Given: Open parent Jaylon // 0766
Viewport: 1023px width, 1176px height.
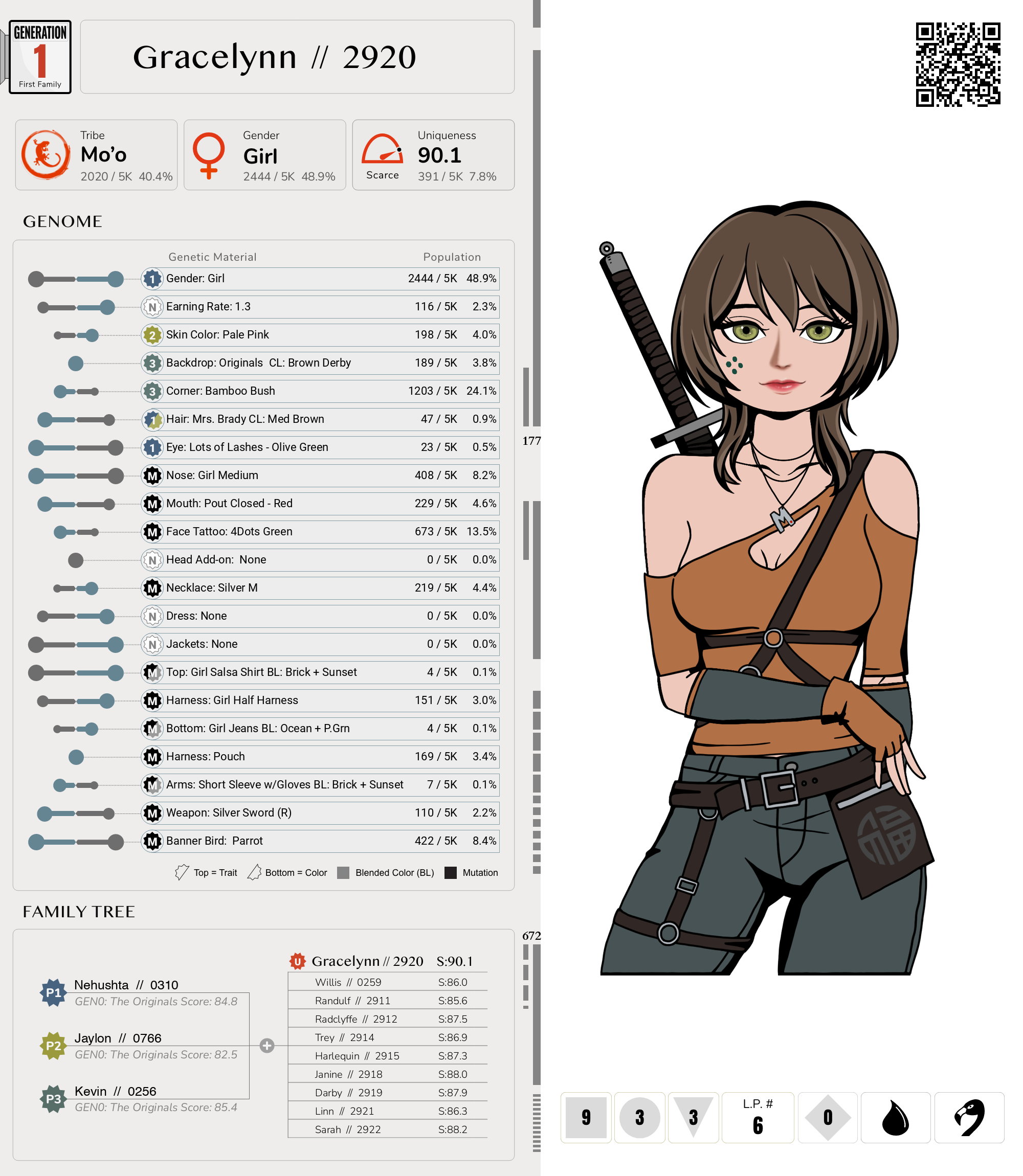Looking at the screenshot, I should click(x=118, y=1038).
